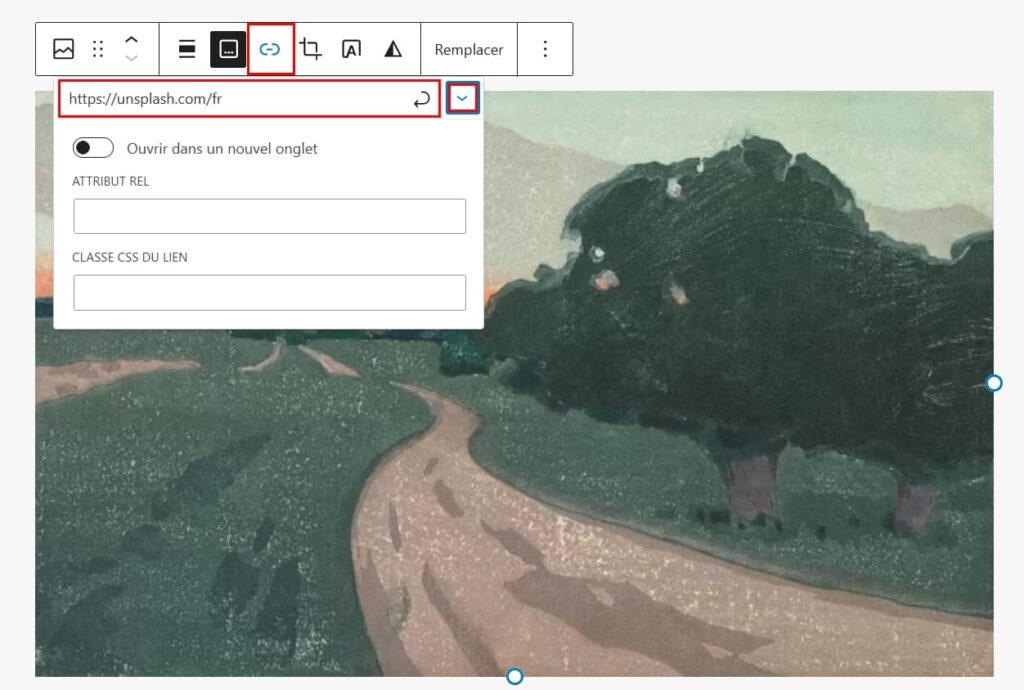Select the crop image tool
The width and height of the screenshot is (1024, 690).
tap(311, 48)
